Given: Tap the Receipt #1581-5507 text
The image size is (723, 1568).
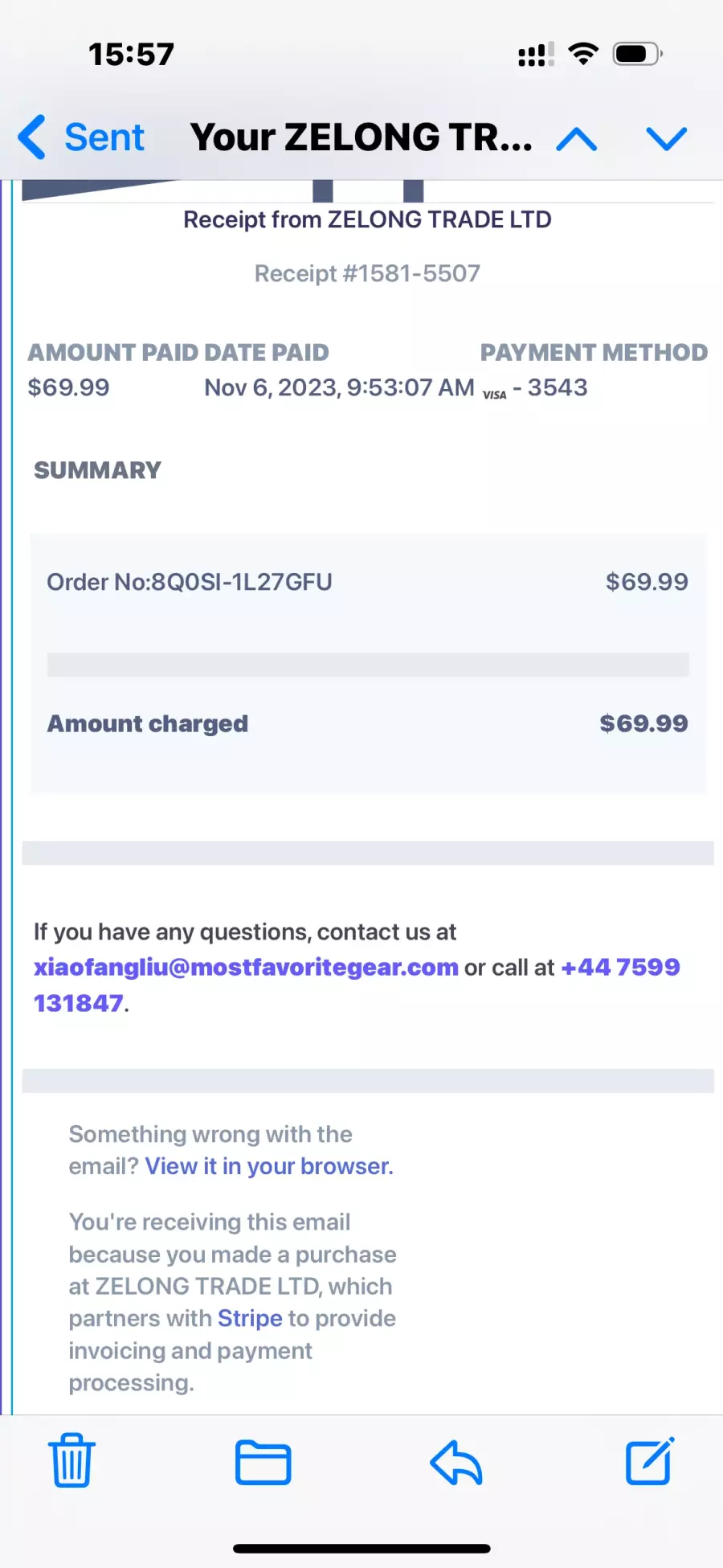Looking at the screenshot, I should [x=367, y=273].
